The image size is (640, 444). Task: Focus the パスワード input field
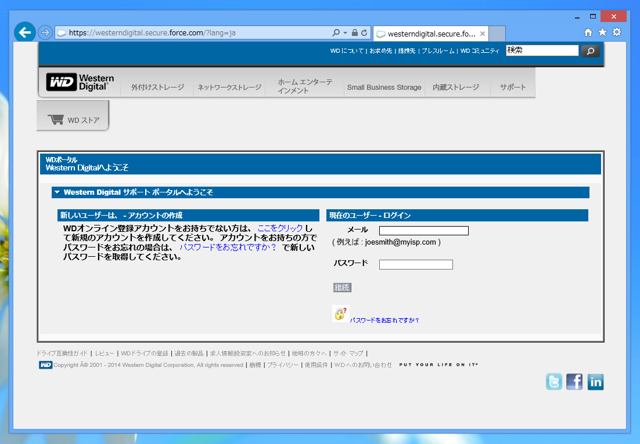[416, 264]
